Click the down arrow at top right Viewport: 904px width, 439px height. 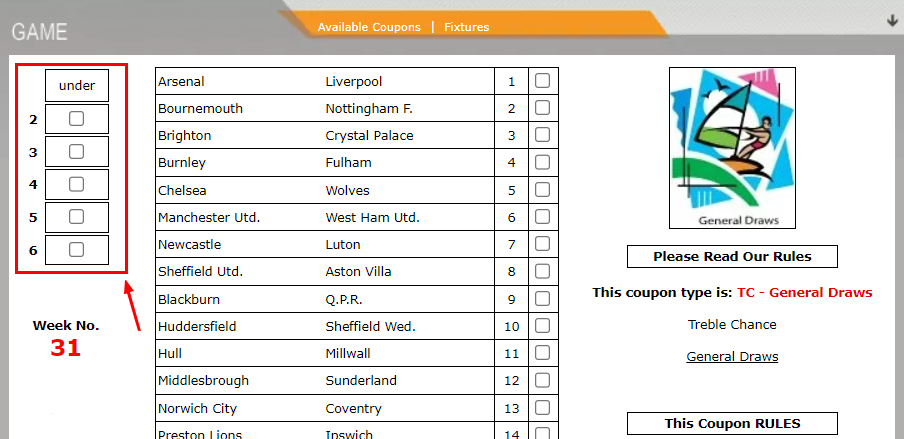891,20
